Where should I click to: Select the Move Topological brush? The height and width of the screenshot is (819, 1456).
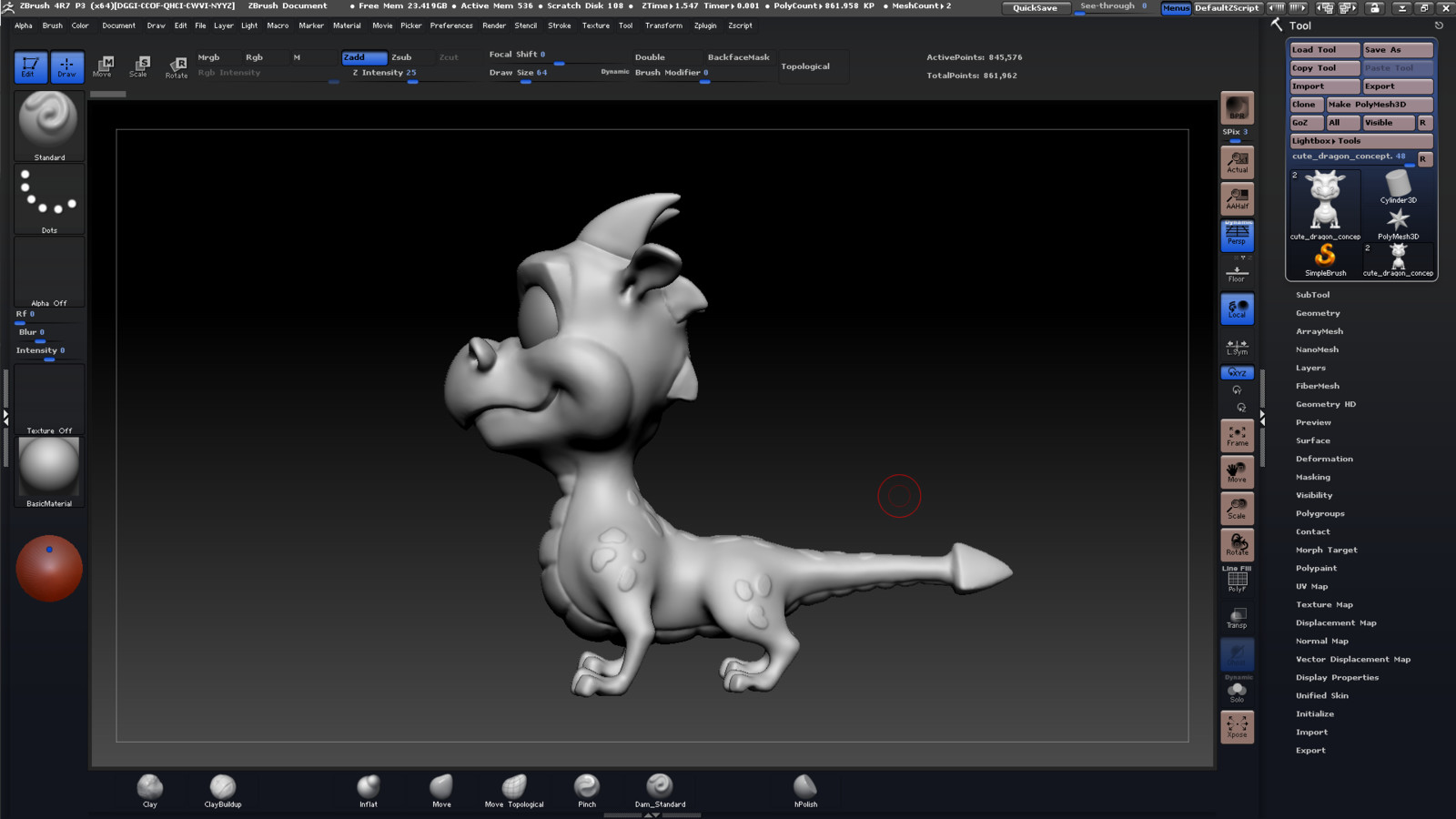pos(514,790)
